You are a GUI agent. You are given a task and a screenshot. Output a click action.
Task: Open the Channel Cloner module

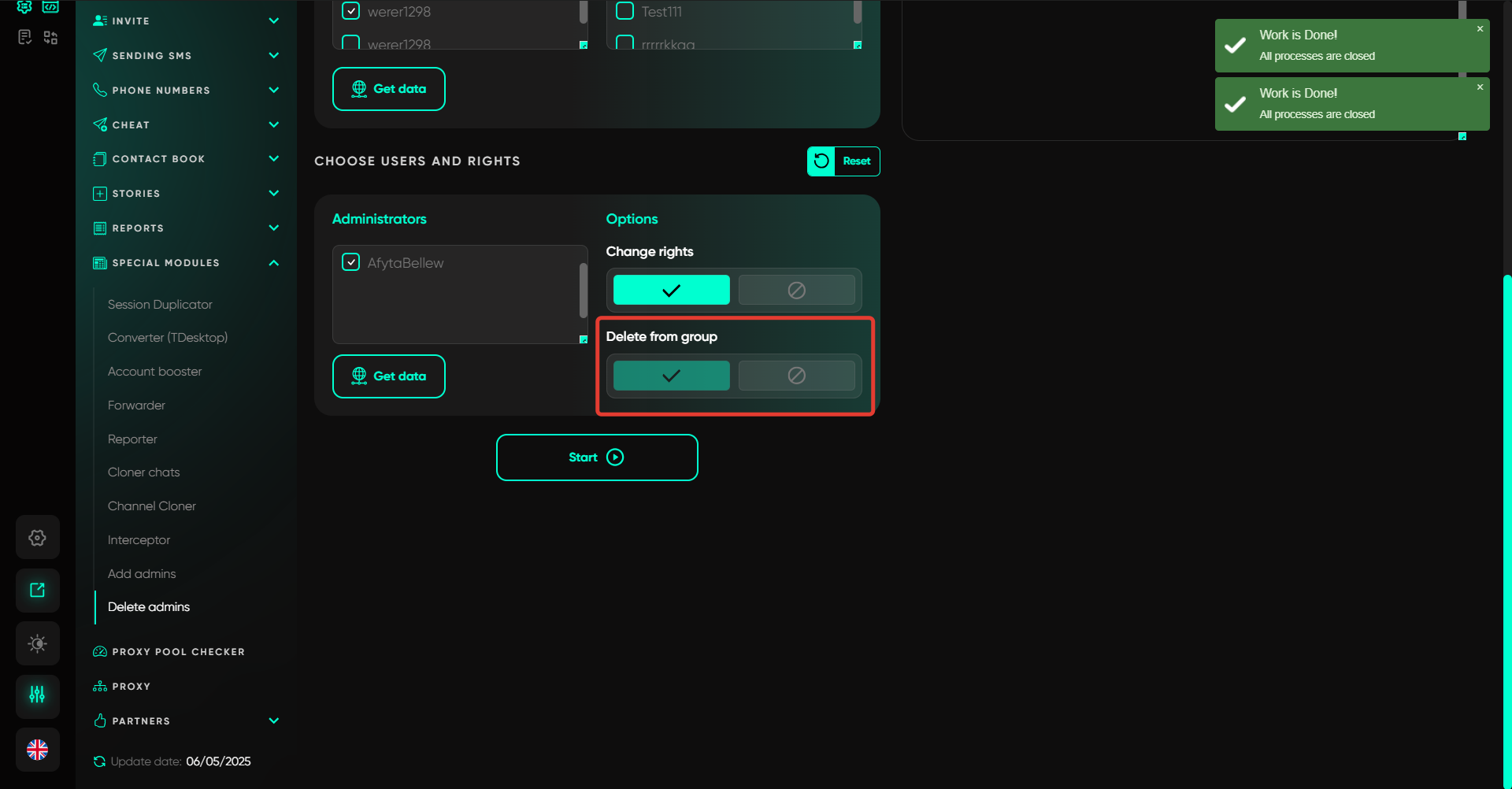tap(152, 506)
